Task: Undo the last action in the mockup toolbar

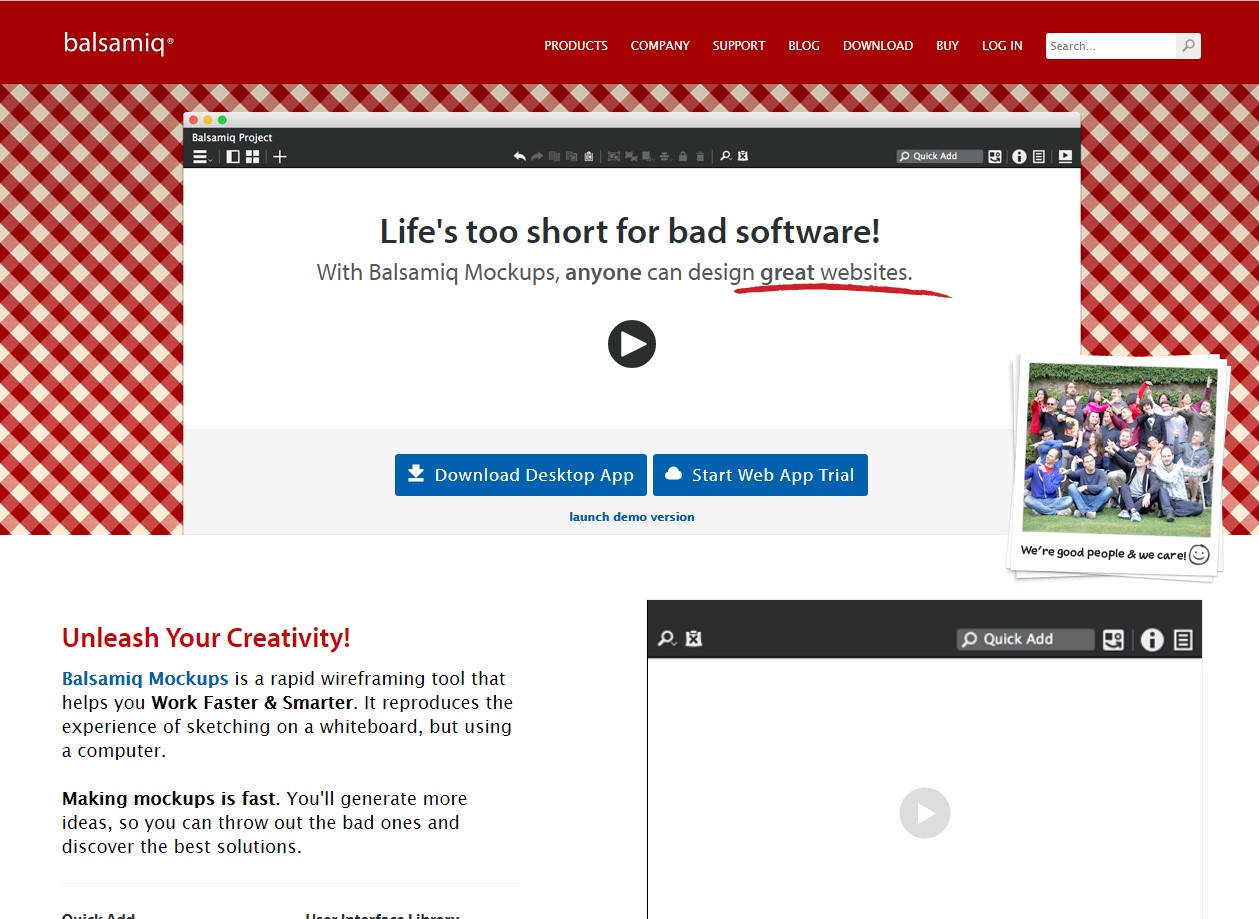Action: (518, 156)
